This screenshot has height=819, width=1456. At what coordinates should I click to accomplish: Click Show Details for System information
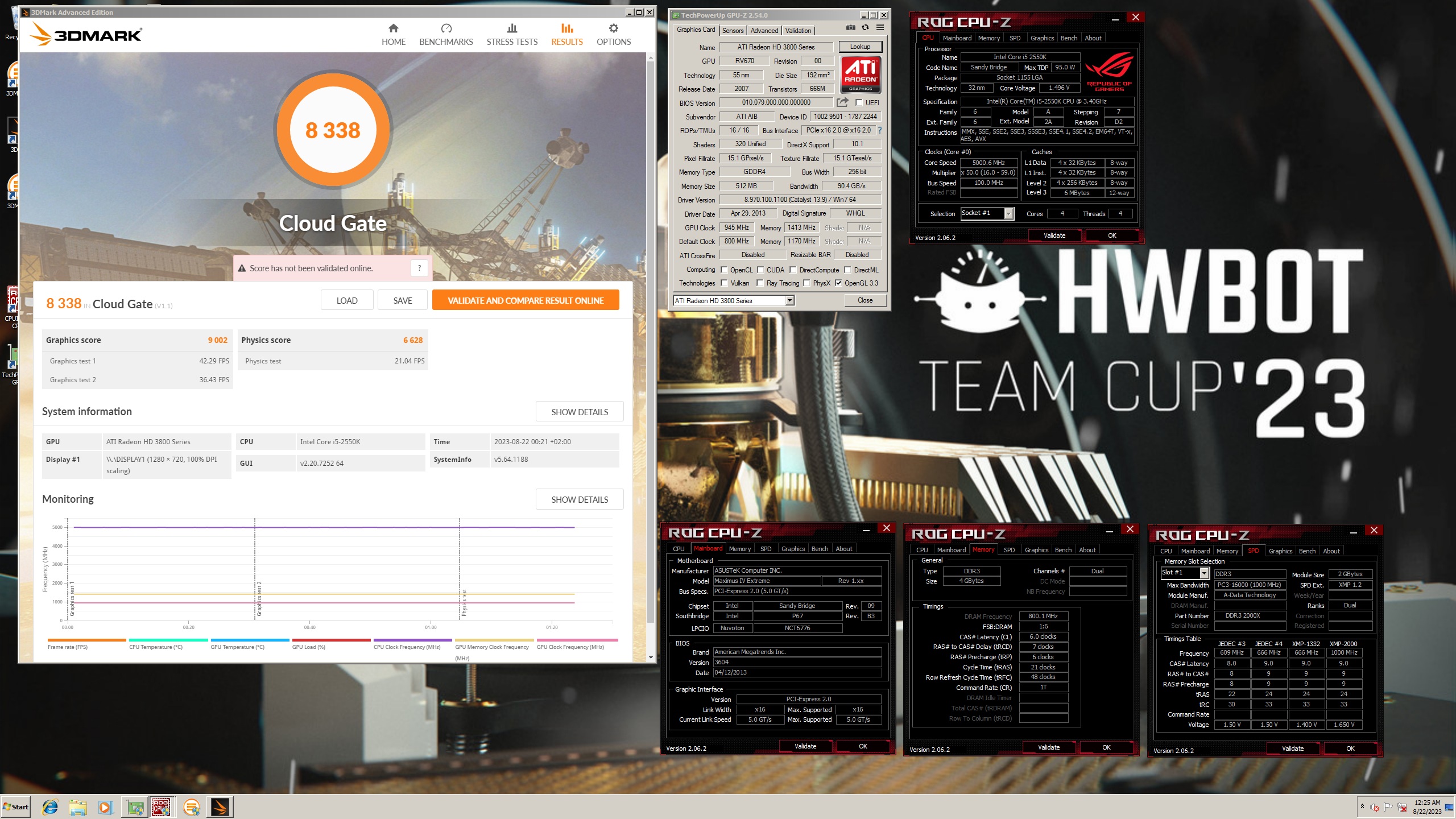point(580,412)
